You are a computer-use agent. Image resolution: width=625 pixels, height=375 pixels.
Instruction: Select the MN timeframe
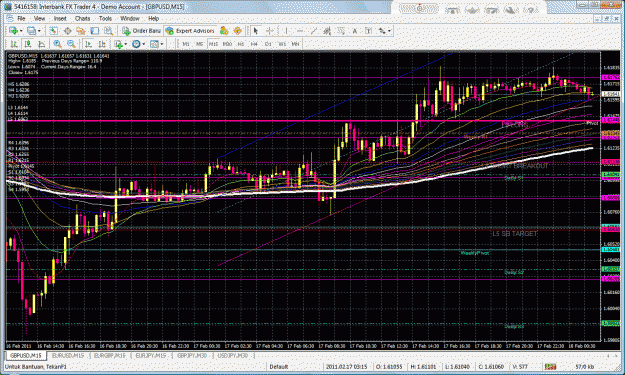coord(295,44)
